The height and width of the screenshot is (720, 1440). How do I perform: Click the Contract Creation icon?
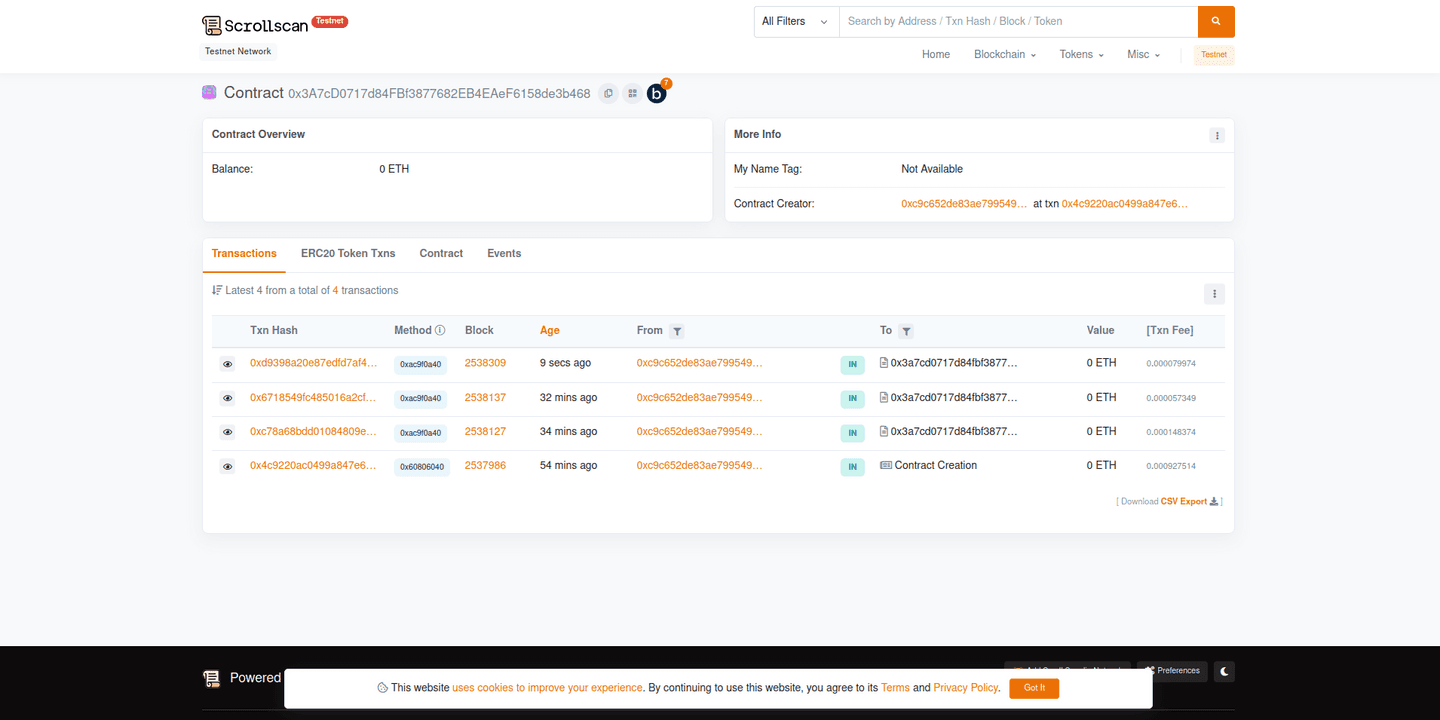click(x=885, y=465)
